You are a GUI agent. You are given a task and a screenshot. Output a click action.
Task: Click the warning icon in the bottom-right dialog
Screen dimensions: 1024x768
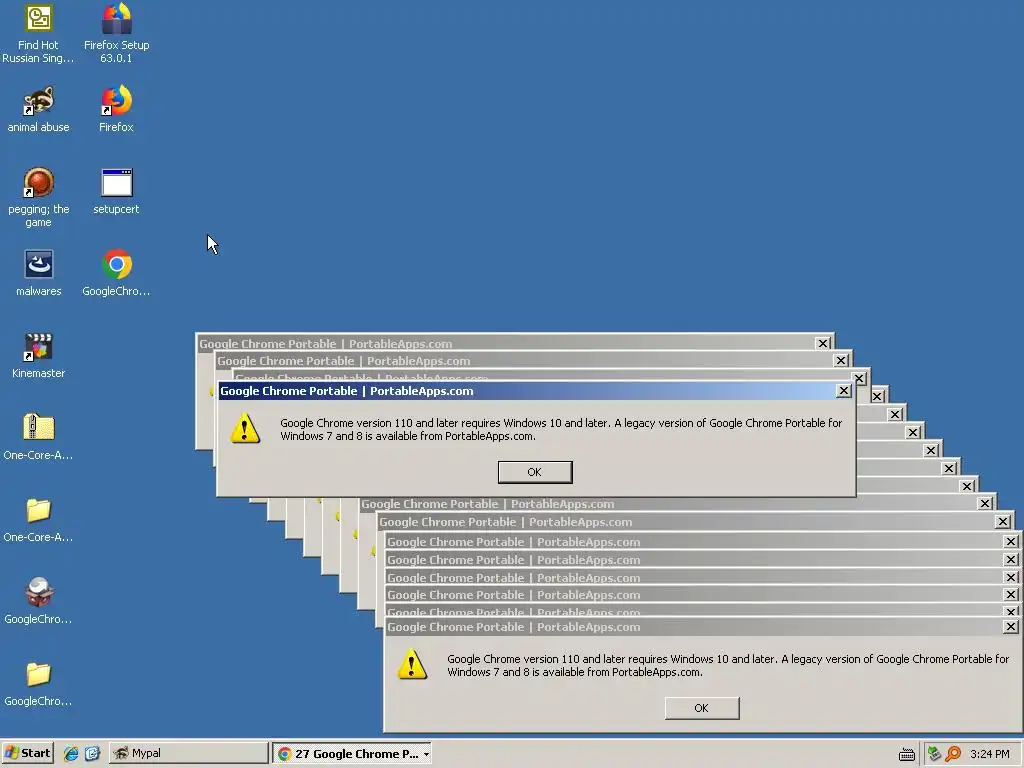point(412,664)
